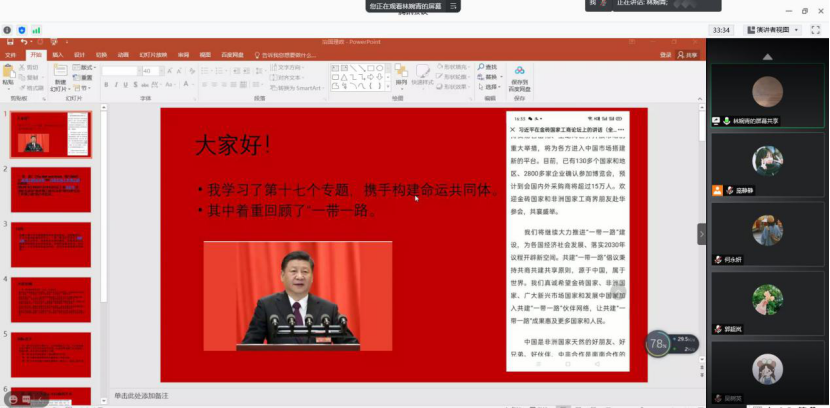
Task: Toggle Bold text formatting
Action: coord(106,86)
